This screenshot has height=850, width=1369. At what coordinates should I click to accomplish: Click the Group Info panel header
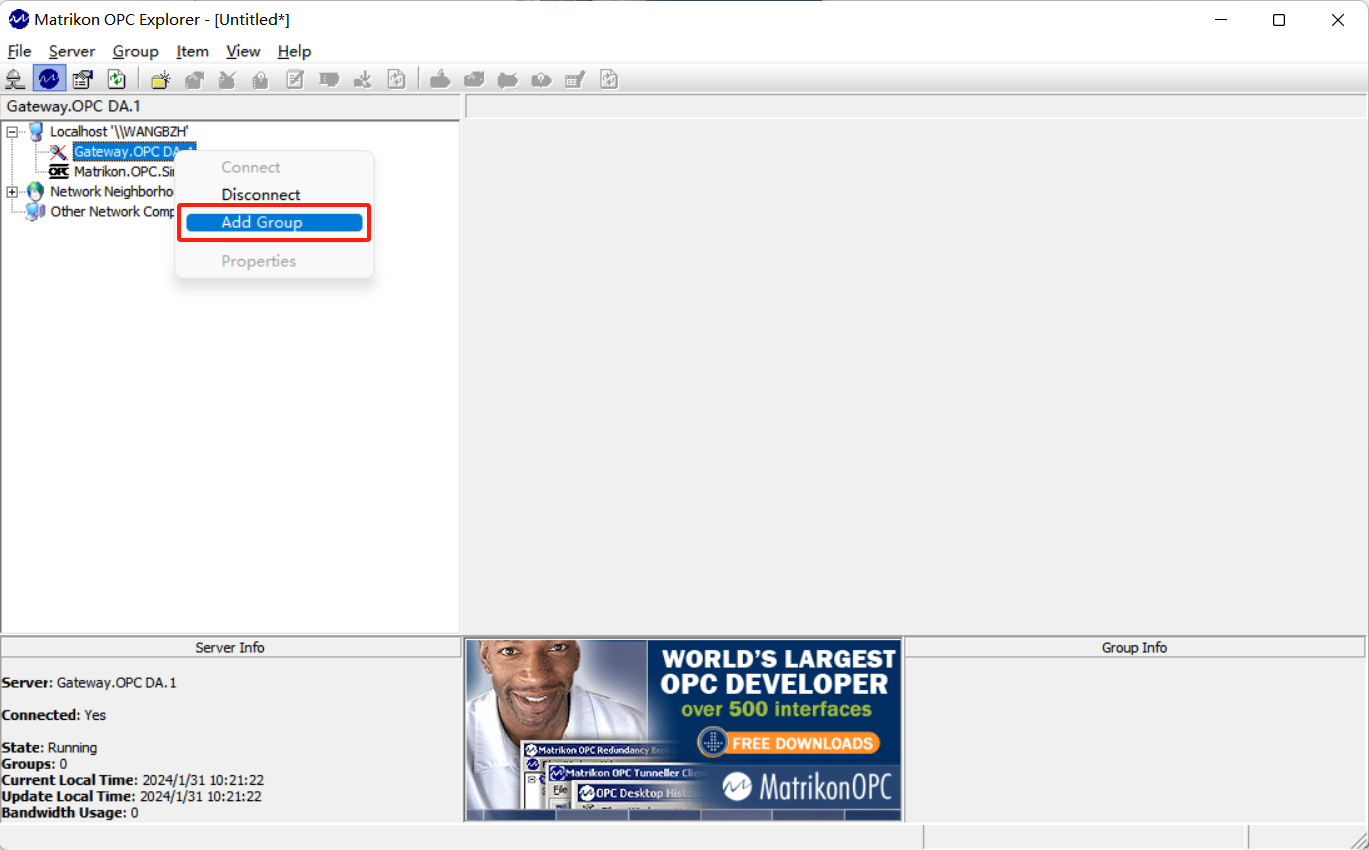pyautogui.click(x=1135, y=648)
